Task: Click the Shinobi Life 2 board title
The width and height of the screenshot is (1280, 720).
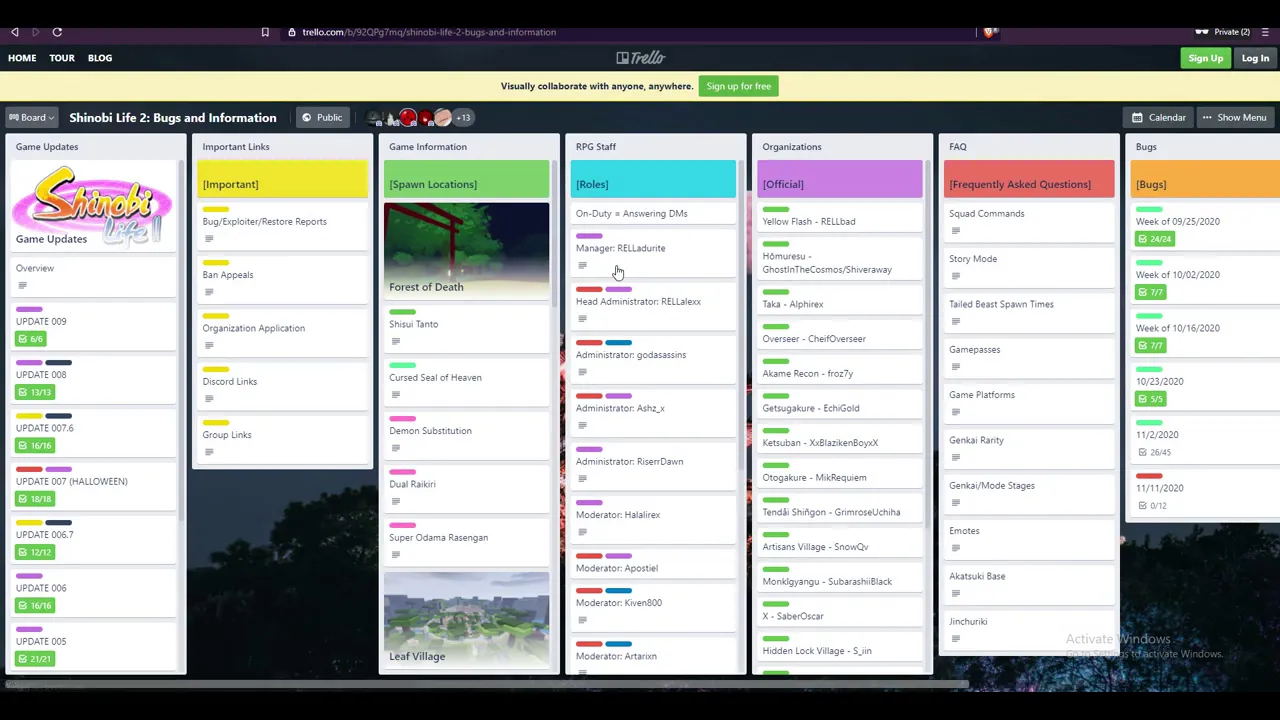Action: pos(173,118)
